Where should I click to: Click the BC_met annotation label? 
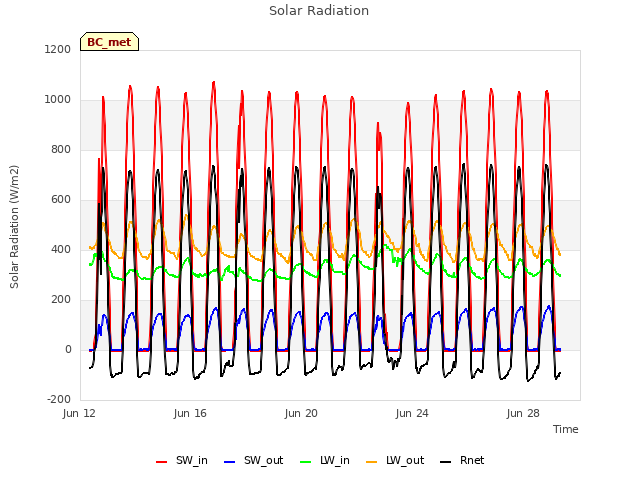coord(109,42)
